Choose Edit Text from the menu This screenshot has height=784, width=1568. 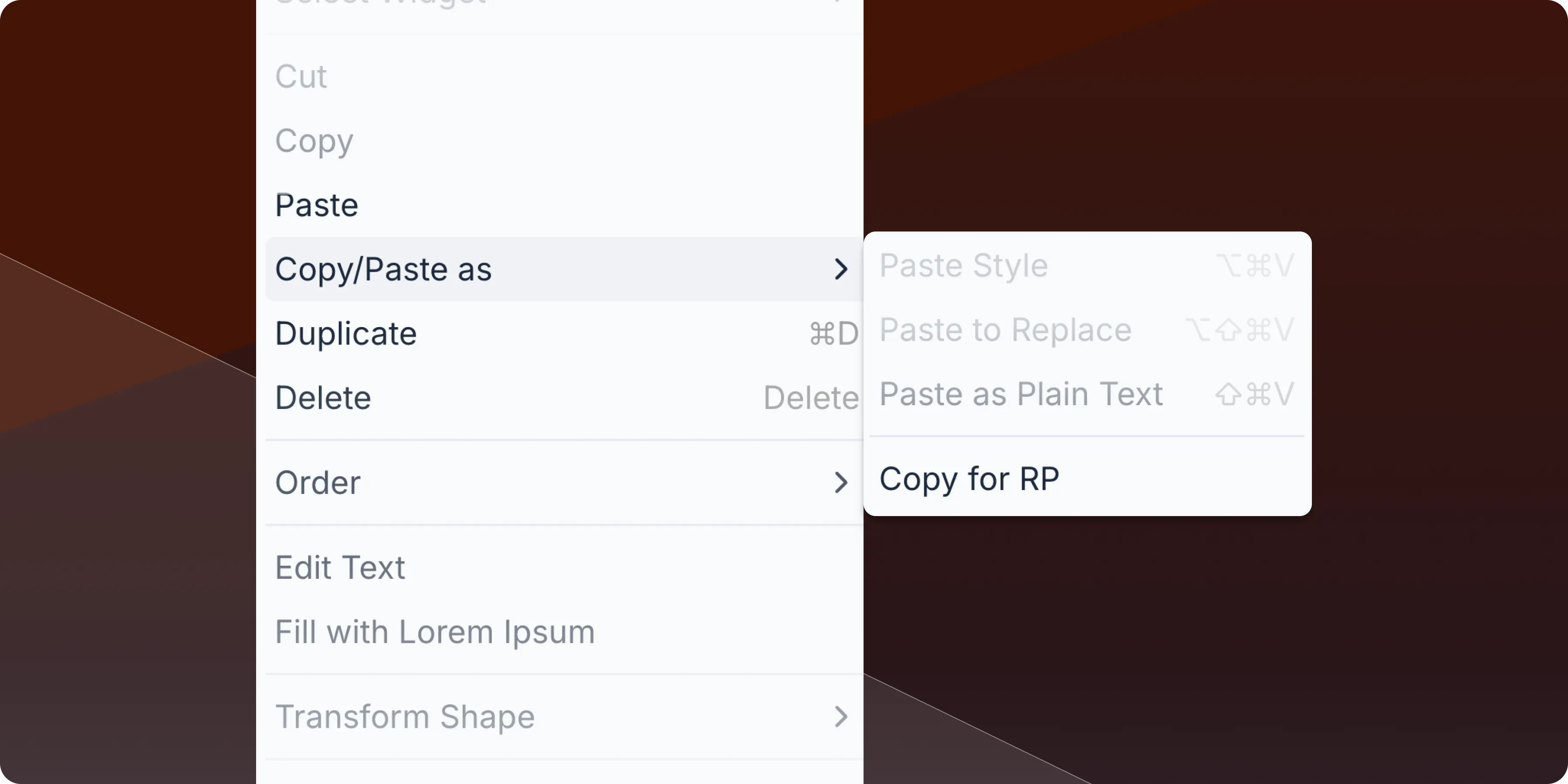[x=340, y=567]
